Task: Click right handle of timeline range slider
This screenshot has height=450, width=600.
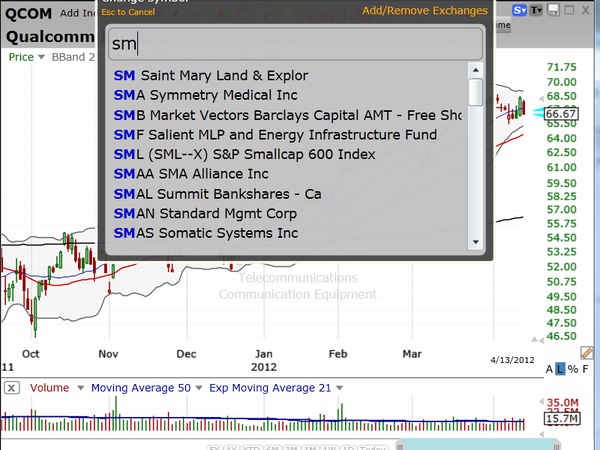Action: tap(556, 446)
